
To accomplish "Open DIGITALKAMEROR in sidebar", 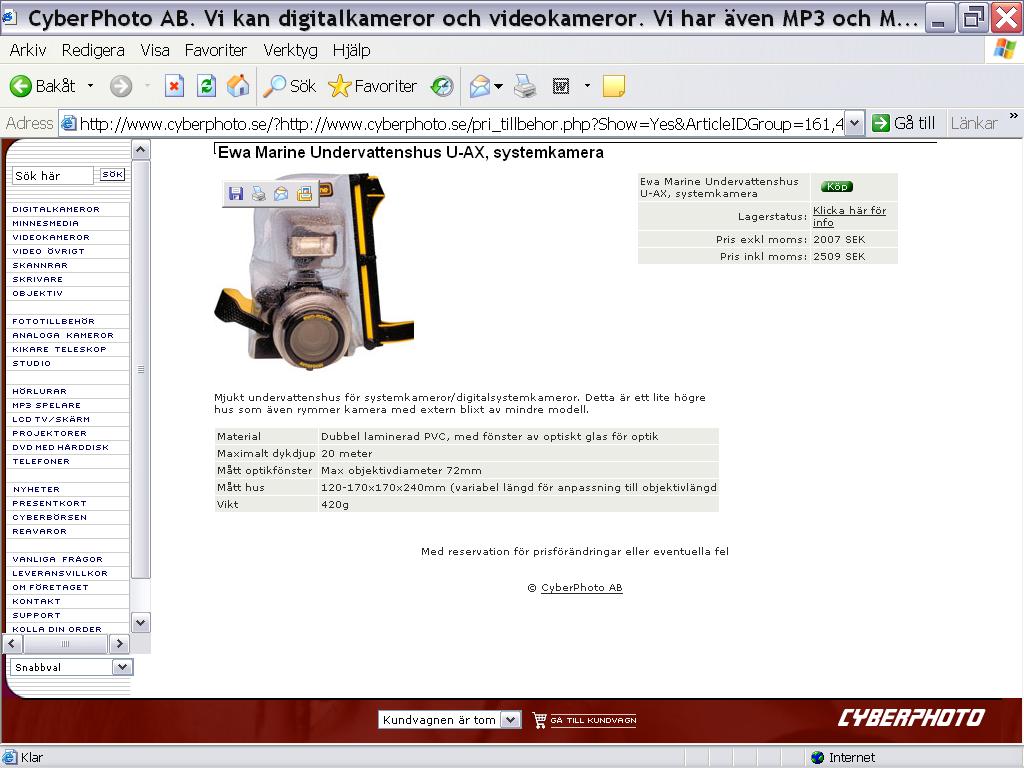I will coord(56,210).
